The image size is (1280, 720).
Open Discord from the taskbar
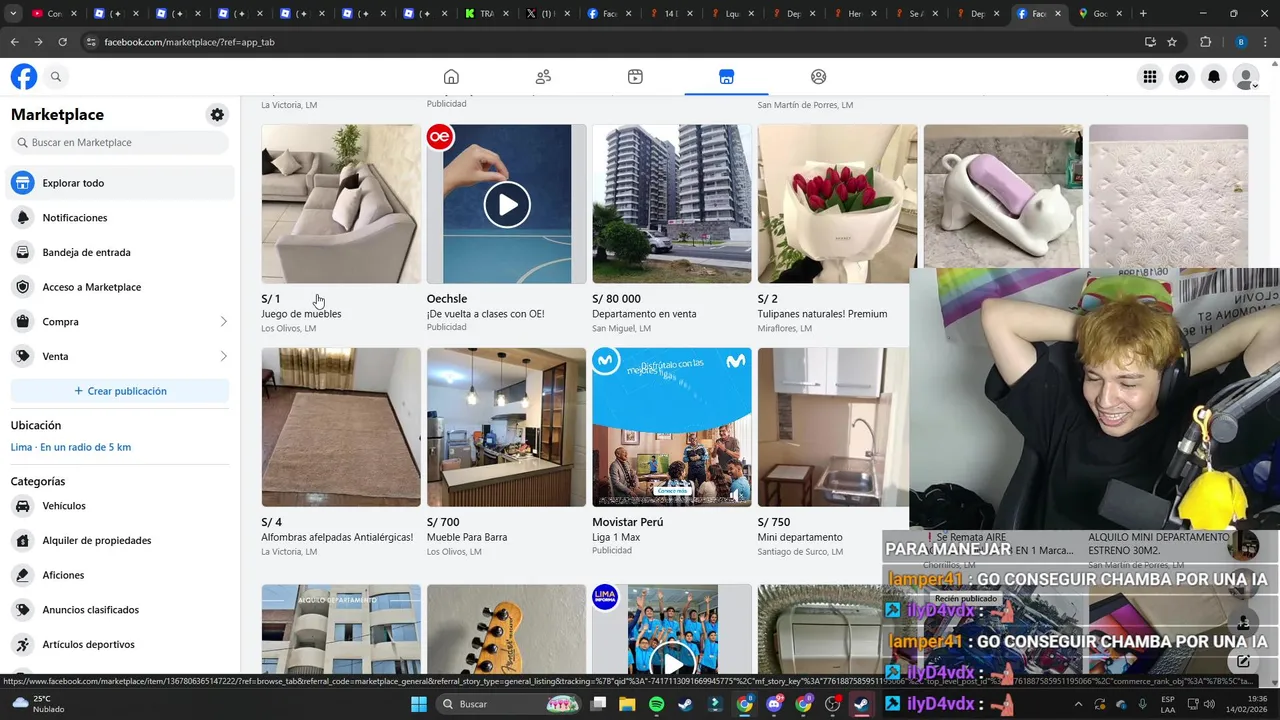774,704
